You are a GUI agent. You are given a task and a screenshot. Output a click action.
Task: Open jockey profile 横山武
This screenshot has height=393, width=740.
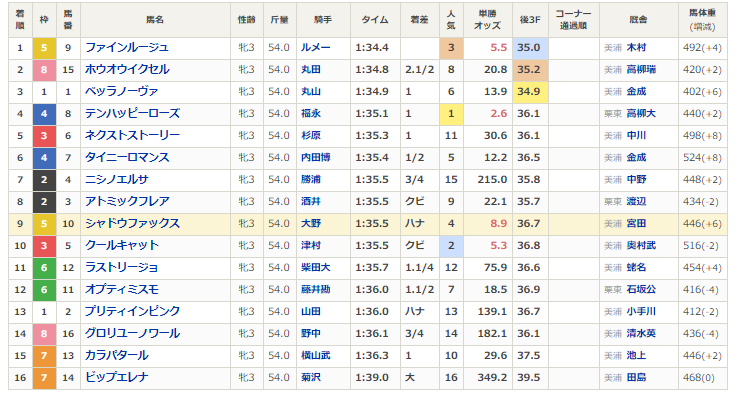pos(316,355)
